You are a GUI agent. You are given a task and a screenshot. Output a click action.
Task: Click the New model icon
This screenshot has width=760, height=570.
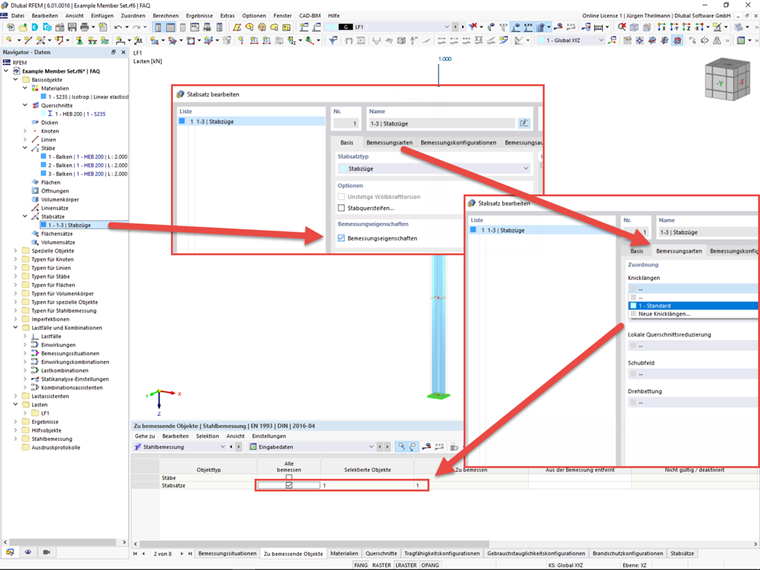pyautogui.click(x=10, y=27)
